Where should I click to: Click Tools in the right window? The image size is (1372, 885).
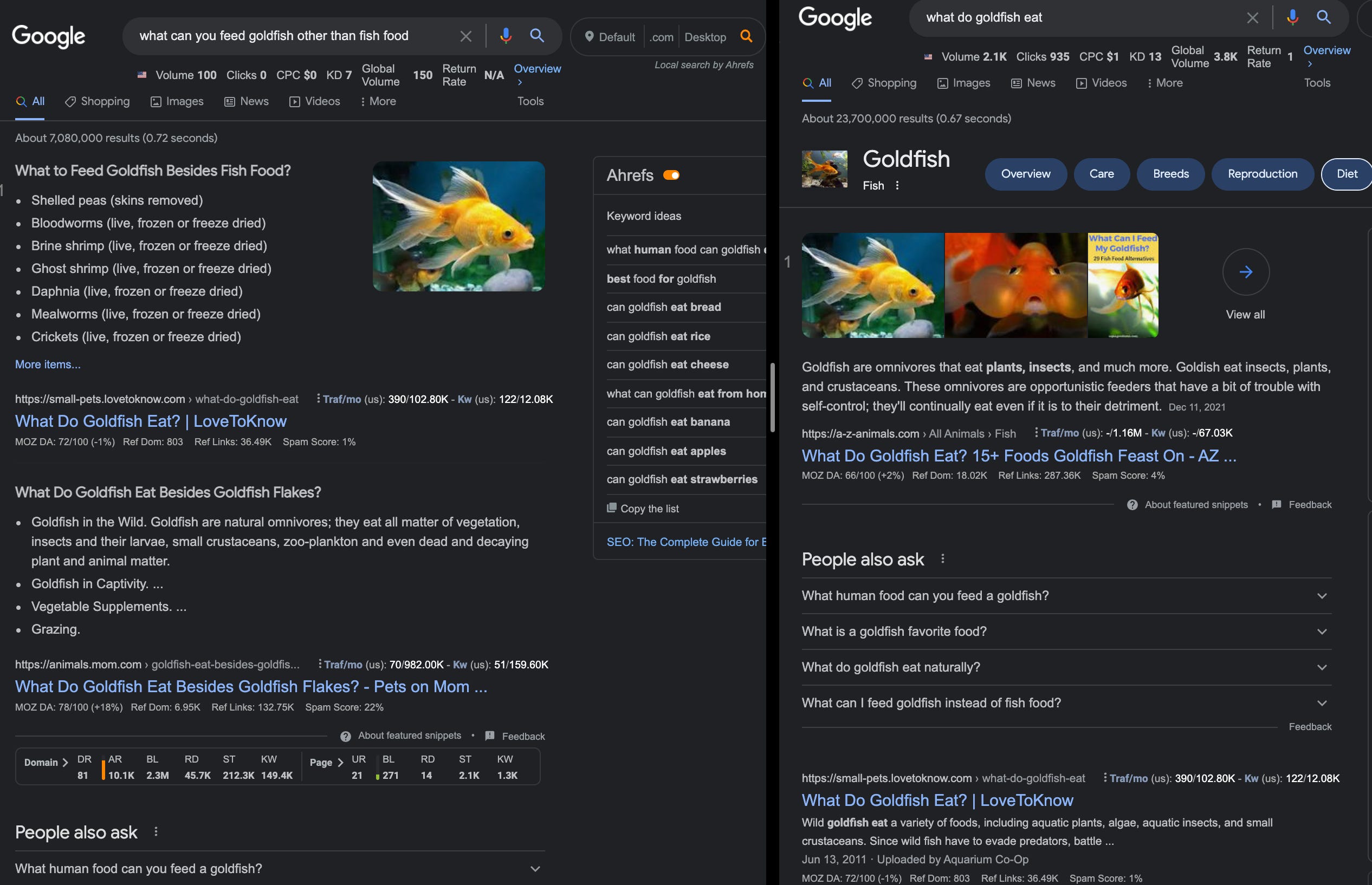(1317, 83)
